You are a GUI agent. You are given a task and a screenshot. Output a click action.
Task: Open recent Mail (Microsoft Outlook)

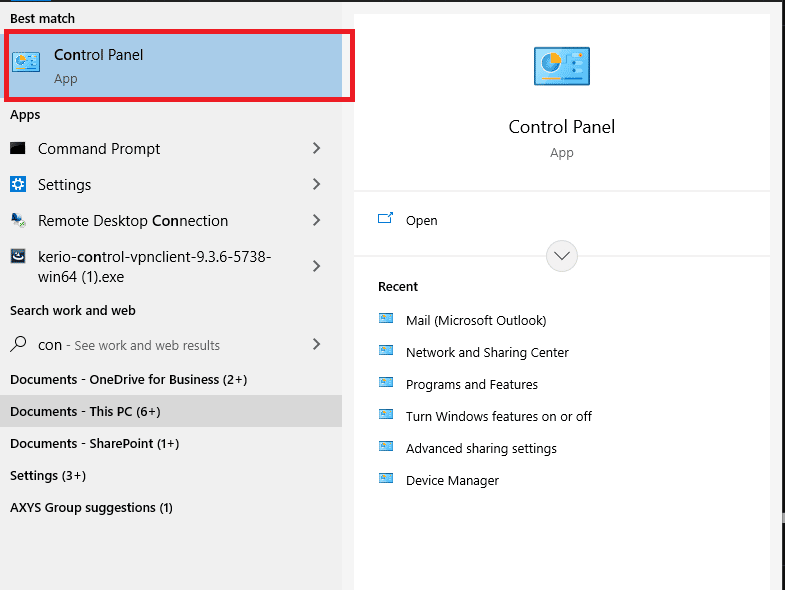[476, 321]
